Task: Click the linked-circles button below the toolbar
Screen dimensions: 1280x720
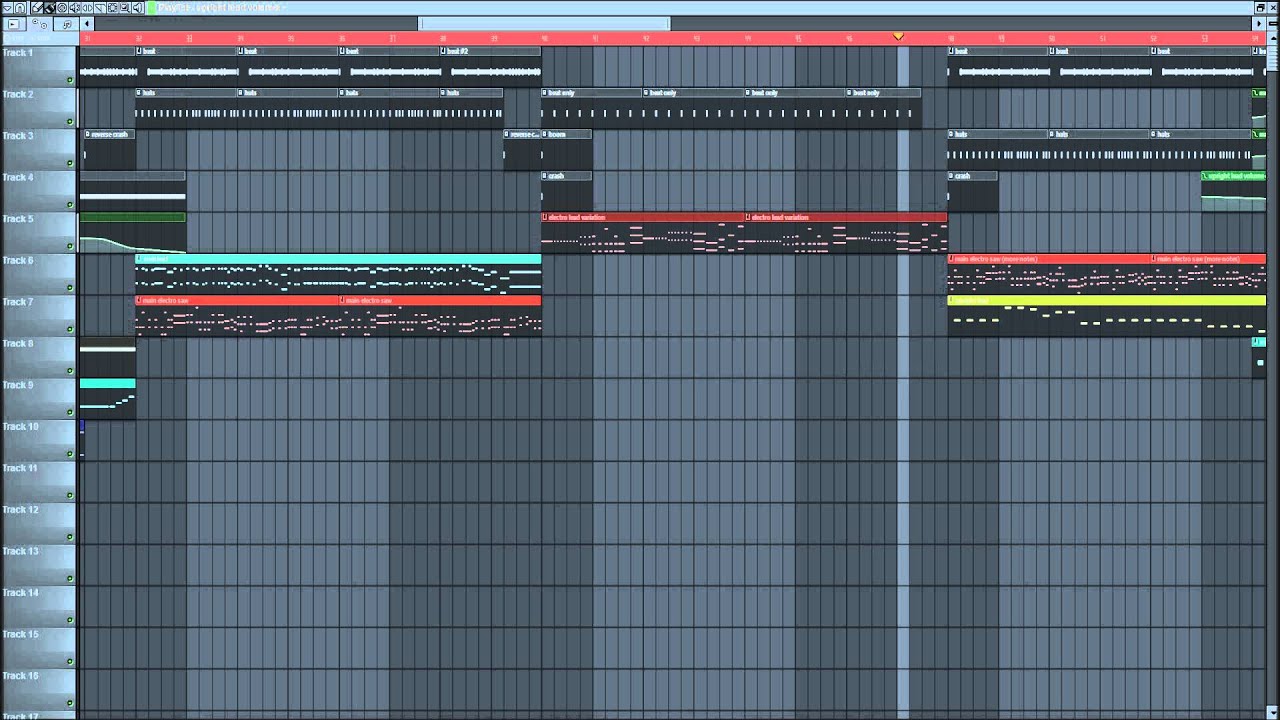Action: pos(40,24)
